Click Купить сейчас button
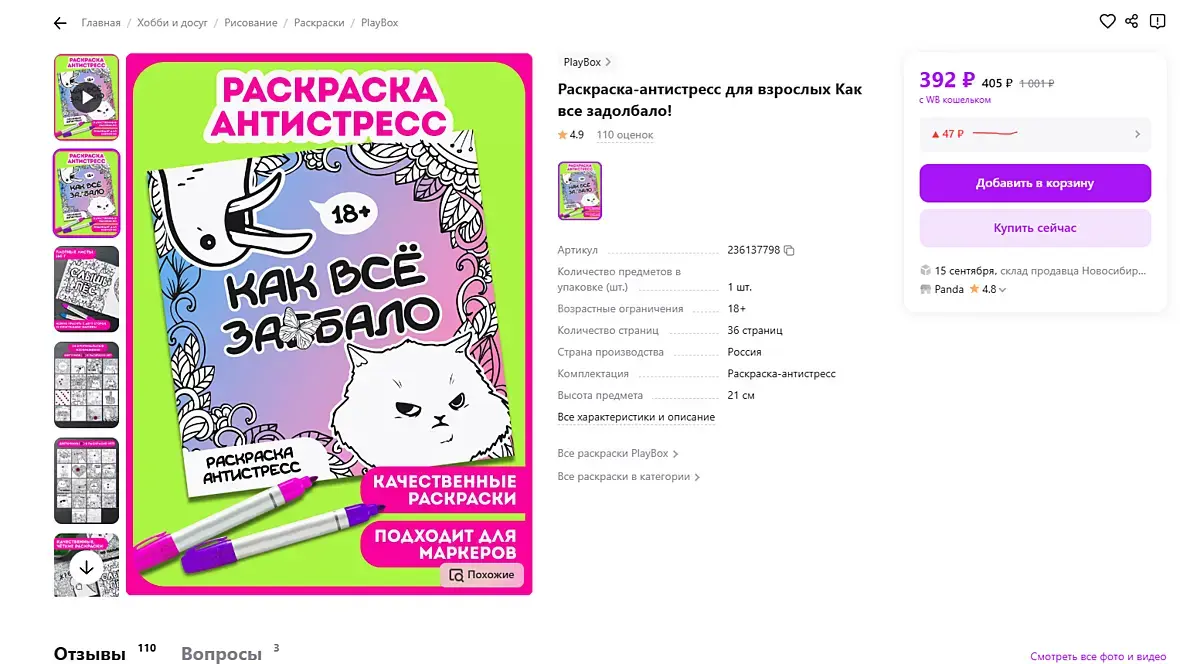 coord(1035,228)
